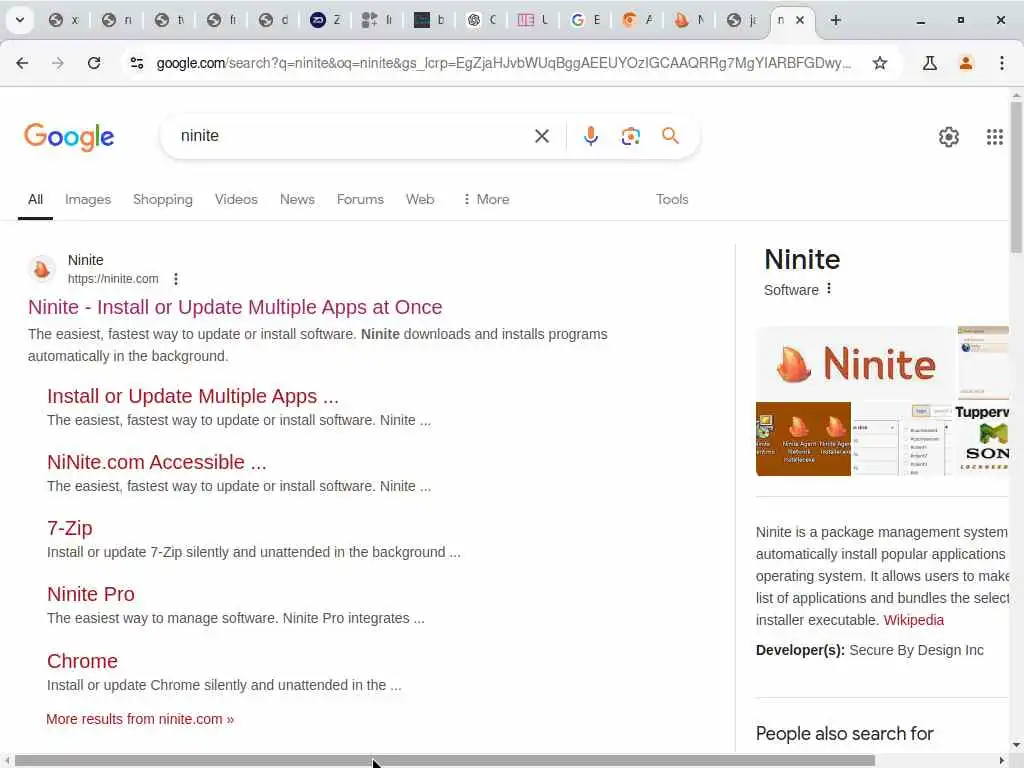Click the 'Developer(s):' label
This screenshot has width=1024, height=768.
coord(800,650)
